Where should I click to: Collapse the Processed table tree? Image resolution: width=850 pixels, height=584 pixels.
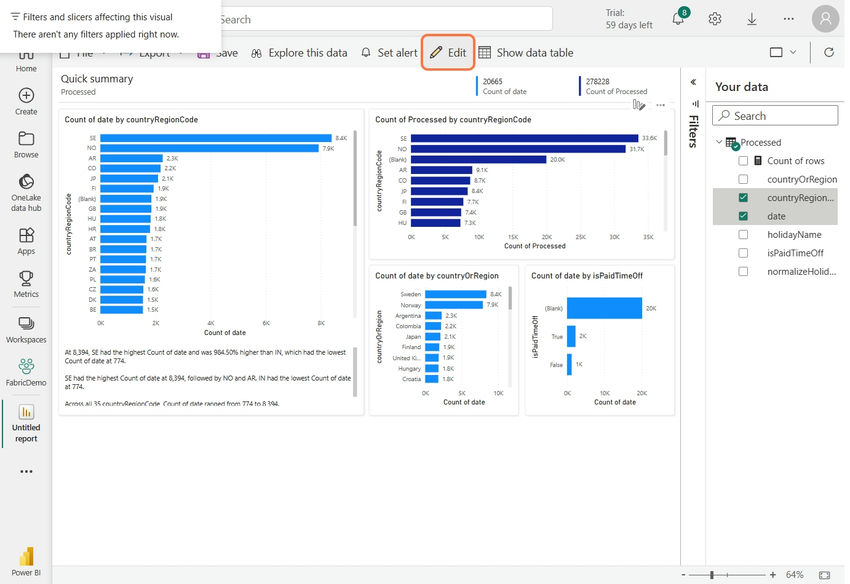[x=719, y=142]
